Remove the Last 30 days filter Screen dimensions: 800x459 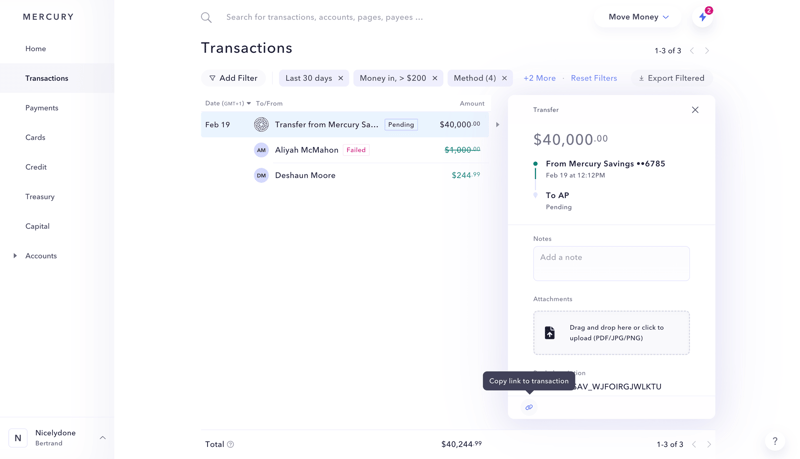click(x=341, y=78)
